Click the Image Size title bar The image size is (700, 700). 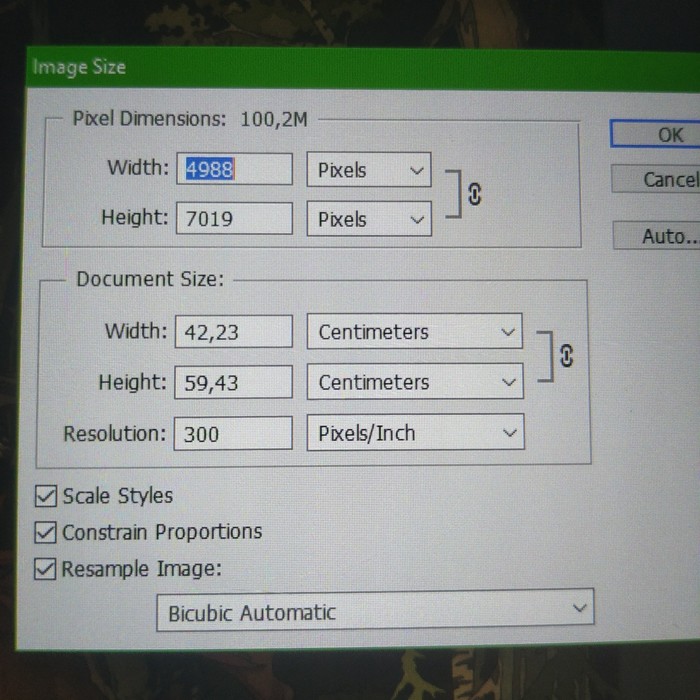300,68
